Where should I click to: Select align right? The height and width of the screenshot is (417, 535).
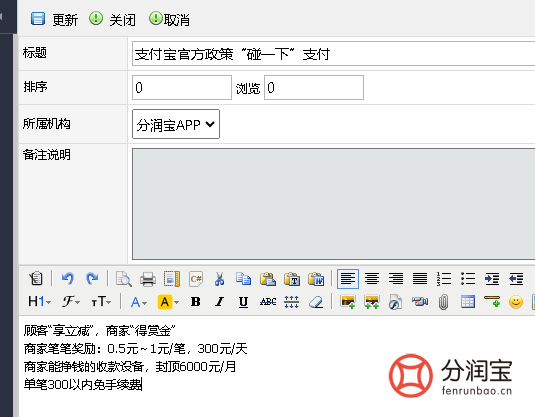coord(396,278)
